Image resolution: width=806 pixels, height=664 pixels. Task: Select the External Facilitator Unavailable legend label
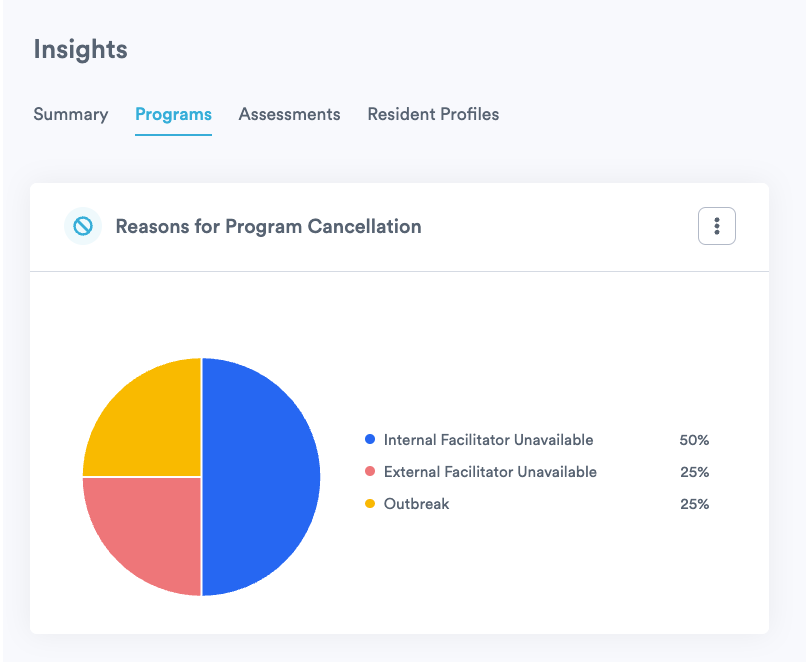coord(490,472)
